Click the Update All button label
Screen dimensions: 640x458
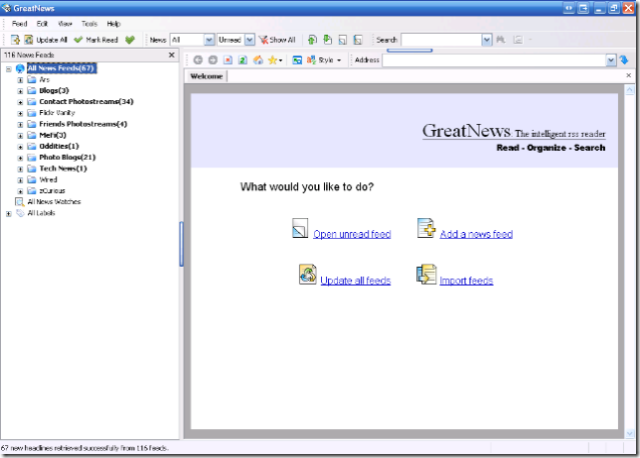[x=52, y=40]
